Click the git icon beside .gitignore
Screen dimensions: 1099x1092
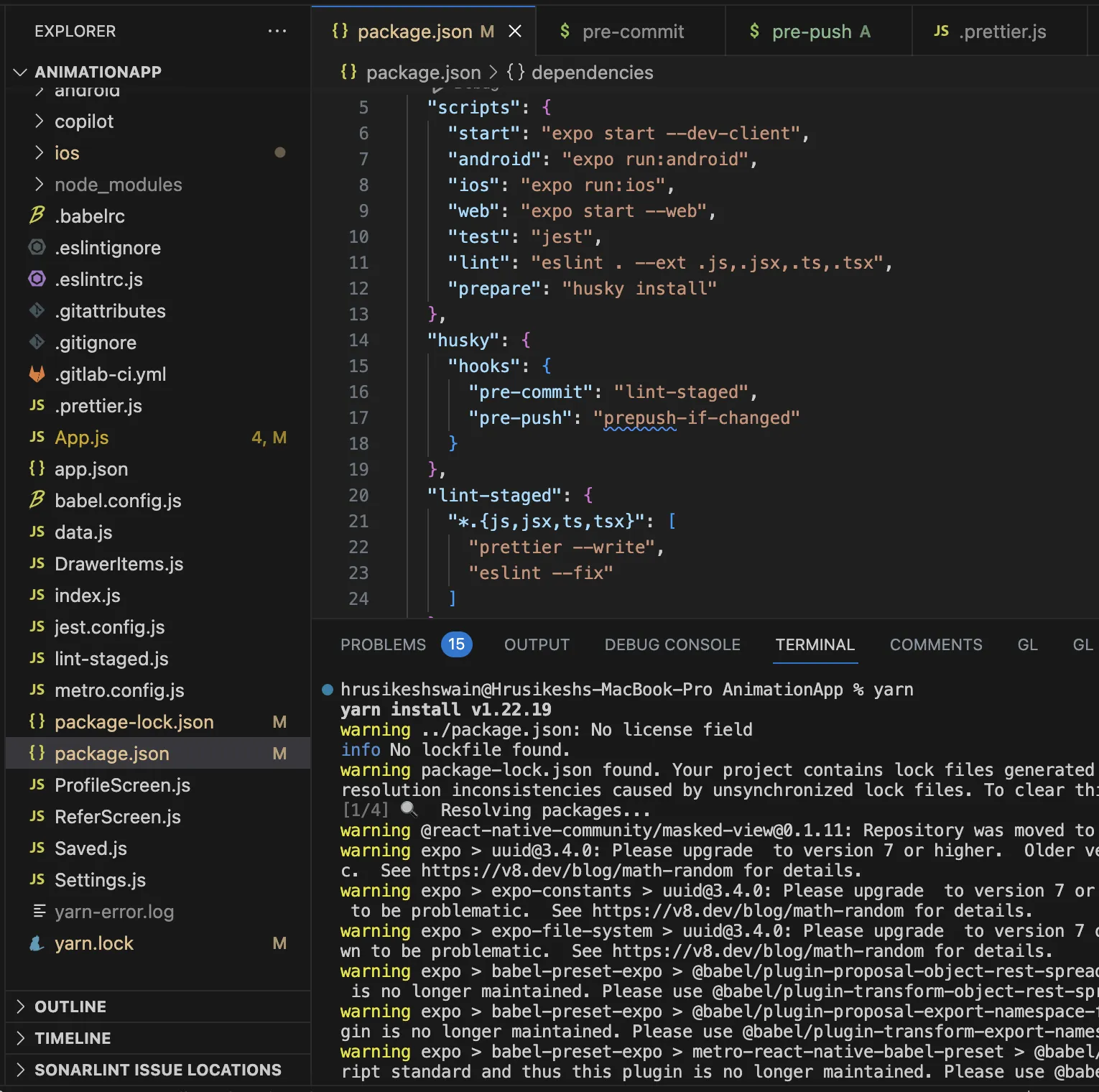pos(37,342)
